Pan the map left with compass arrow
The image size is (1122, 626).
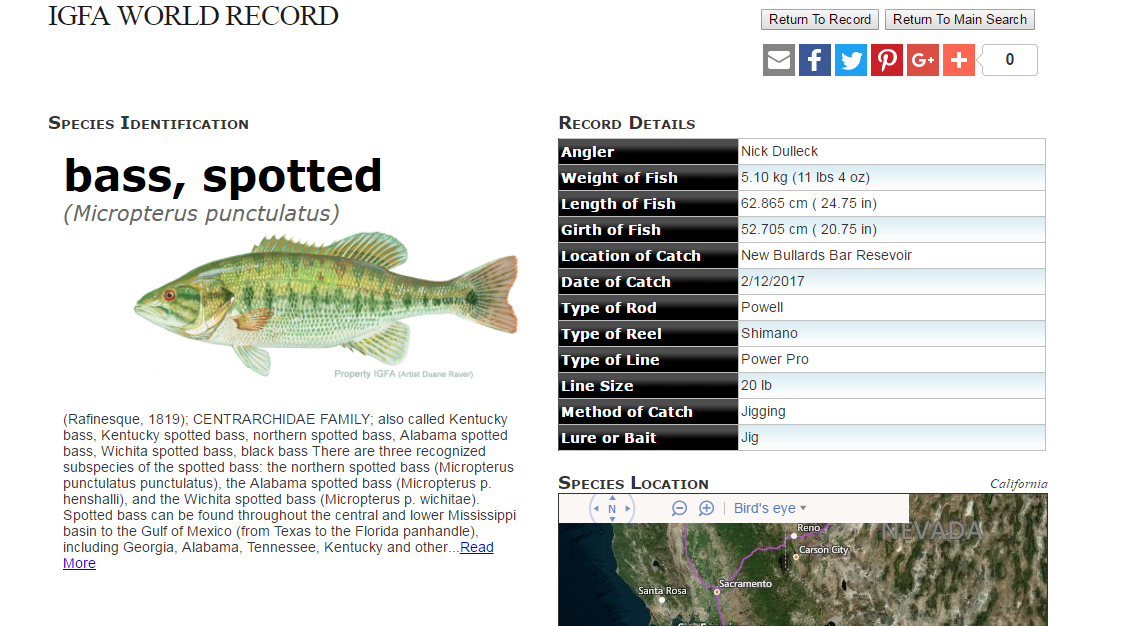click(597, 509)
